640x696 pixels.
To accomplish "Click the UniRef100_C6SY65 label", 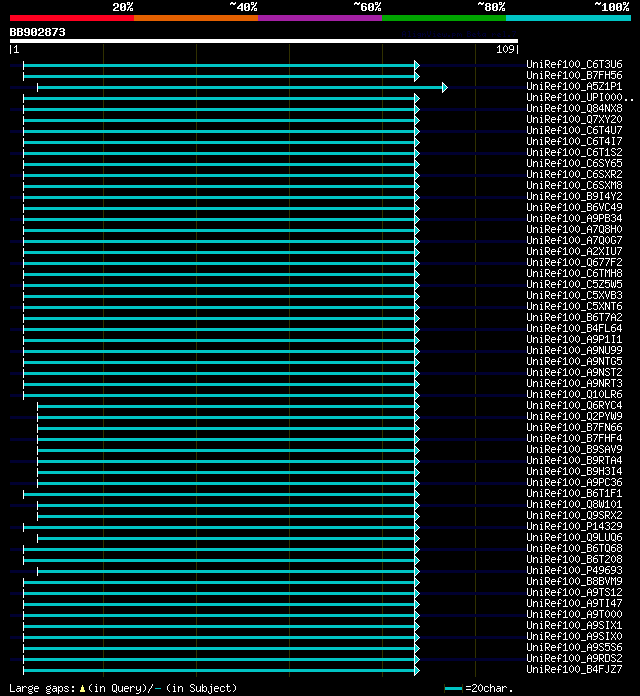I will click(x=574, y=163).
